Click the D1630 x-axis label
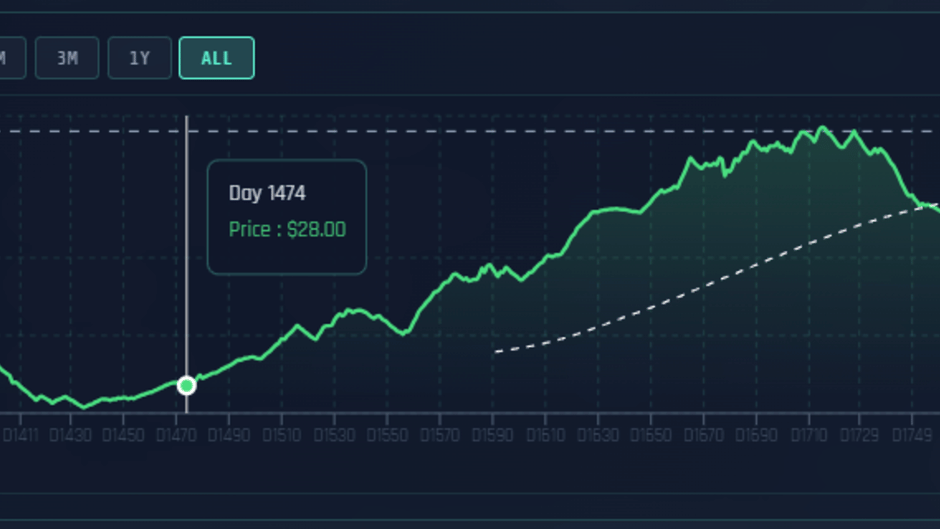940x529 pixels. (x=597, y=436)
